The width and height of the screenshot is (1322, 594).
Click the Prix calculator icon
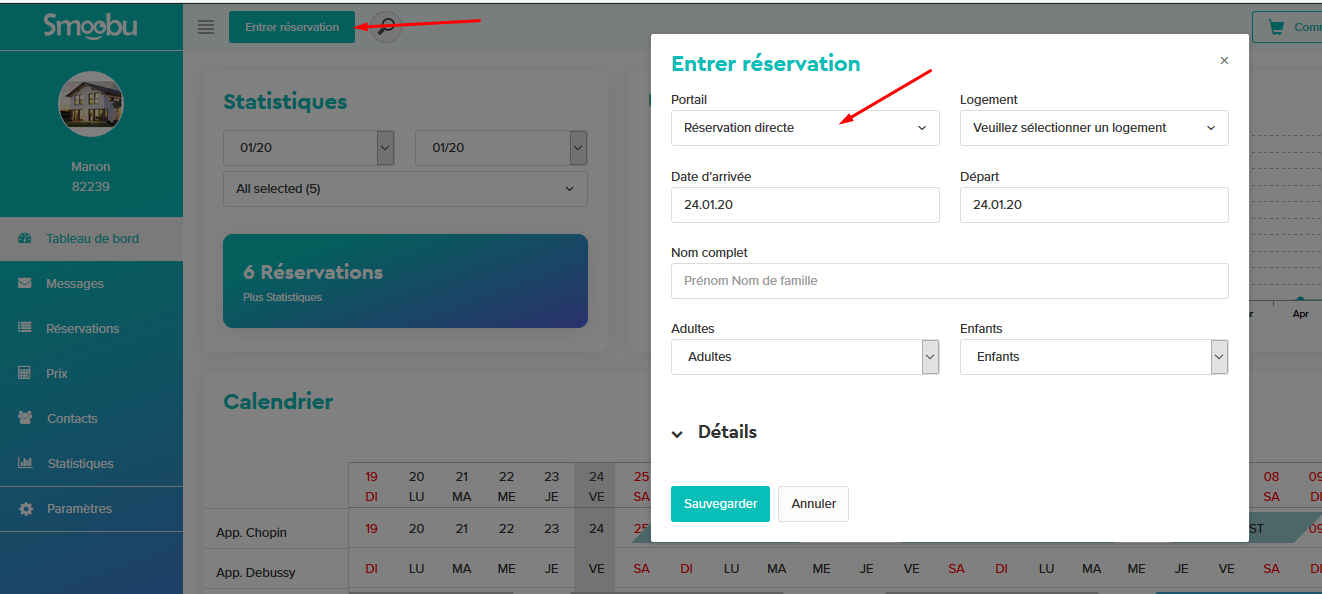click(x=25, y=373)
